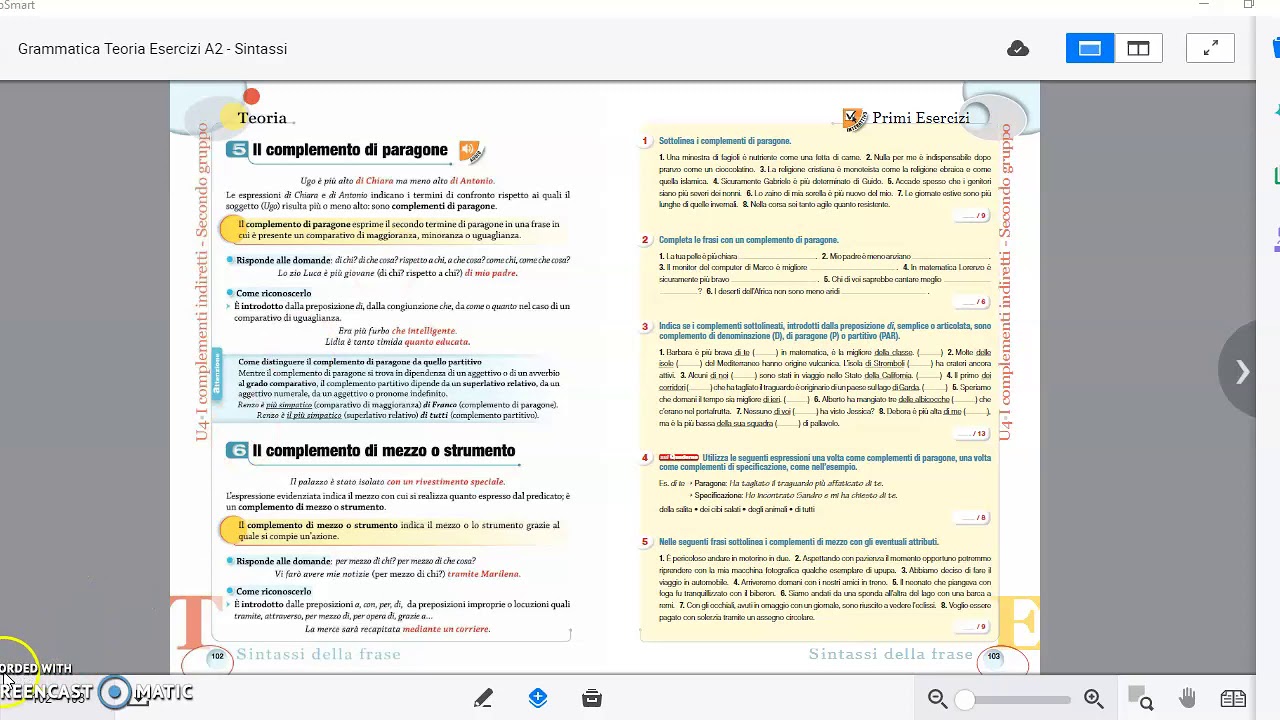
Task: Click the cloud sync status icon
Action: (x=1018, y=49)
